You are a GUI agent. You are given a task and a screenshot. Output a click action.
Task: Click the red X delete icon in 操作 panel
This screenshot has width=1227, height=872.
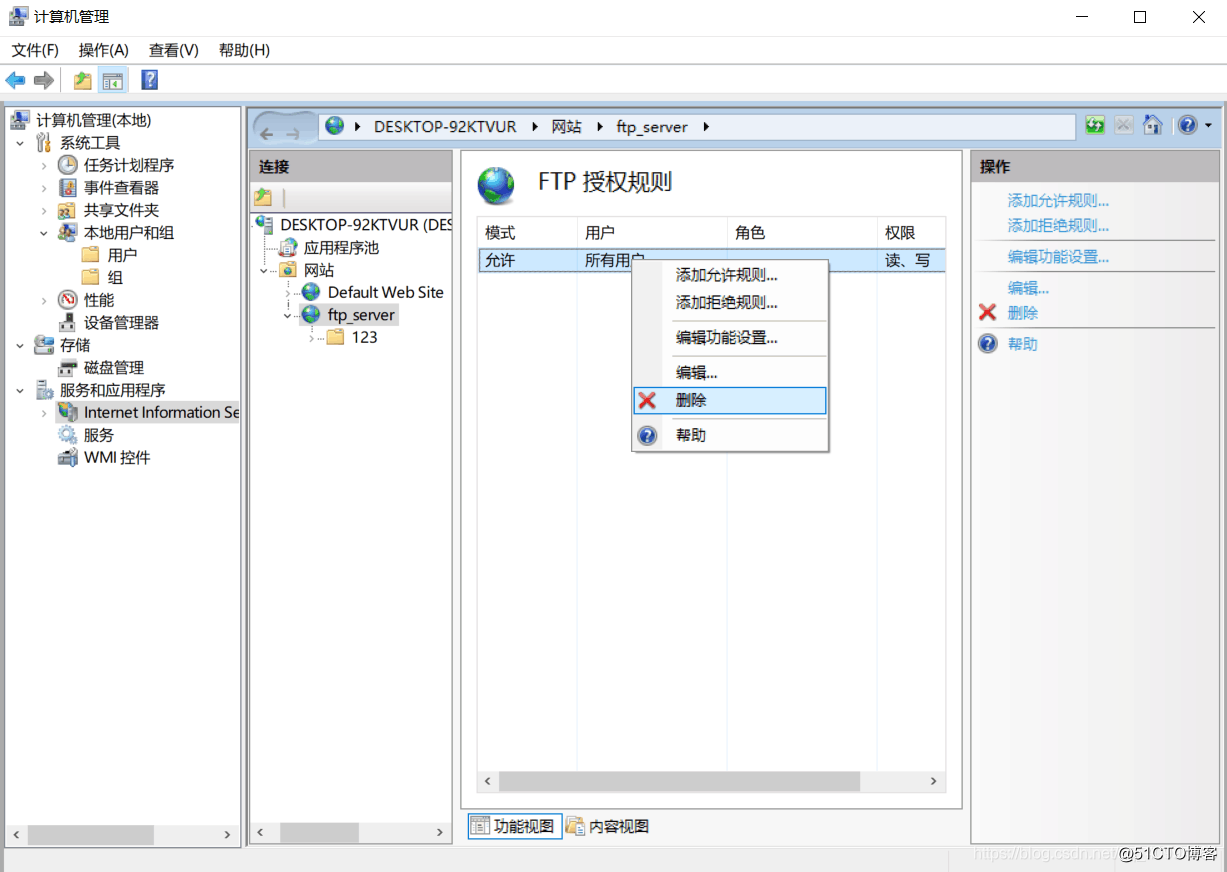pos(988,313)
